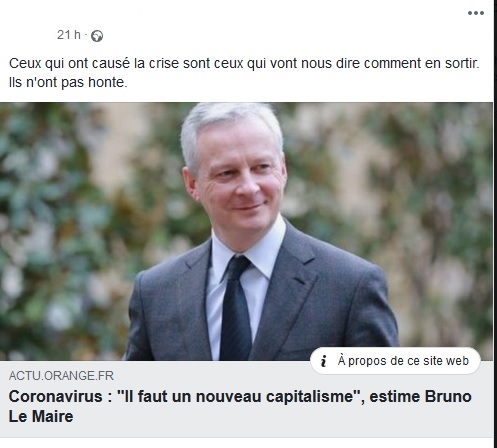Click the word "Coronavirus" in the headline
This screenshot has height=448, width=497.
click(x=56, y=397)
